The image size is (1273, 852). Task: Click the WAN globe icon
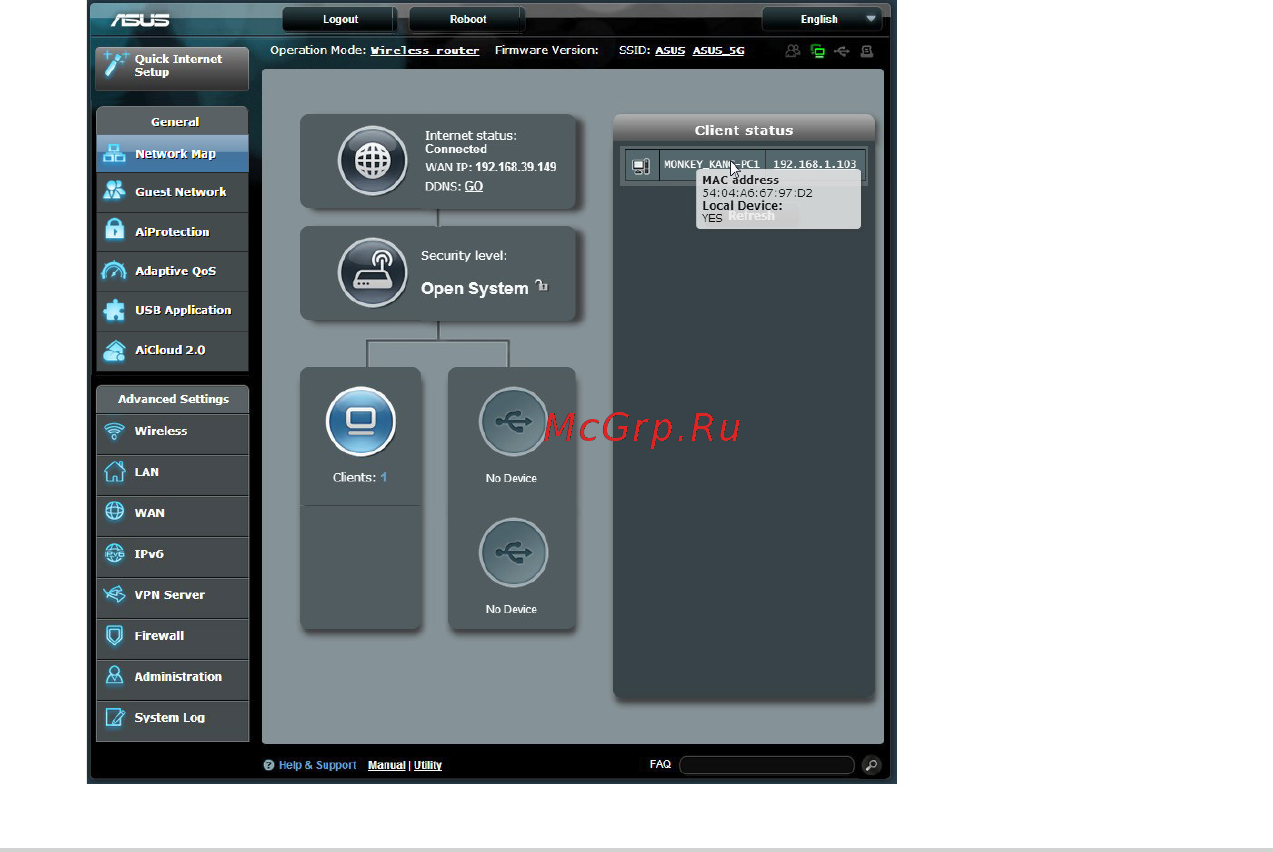click(115, 512)
